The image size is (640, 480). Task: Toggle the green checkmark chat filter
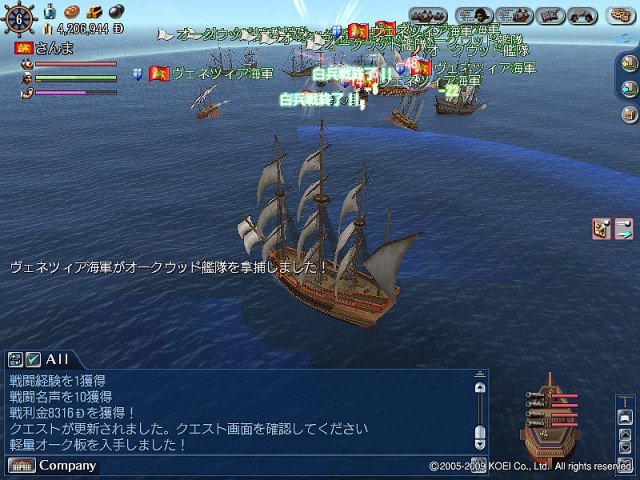(x=33, y=359)
